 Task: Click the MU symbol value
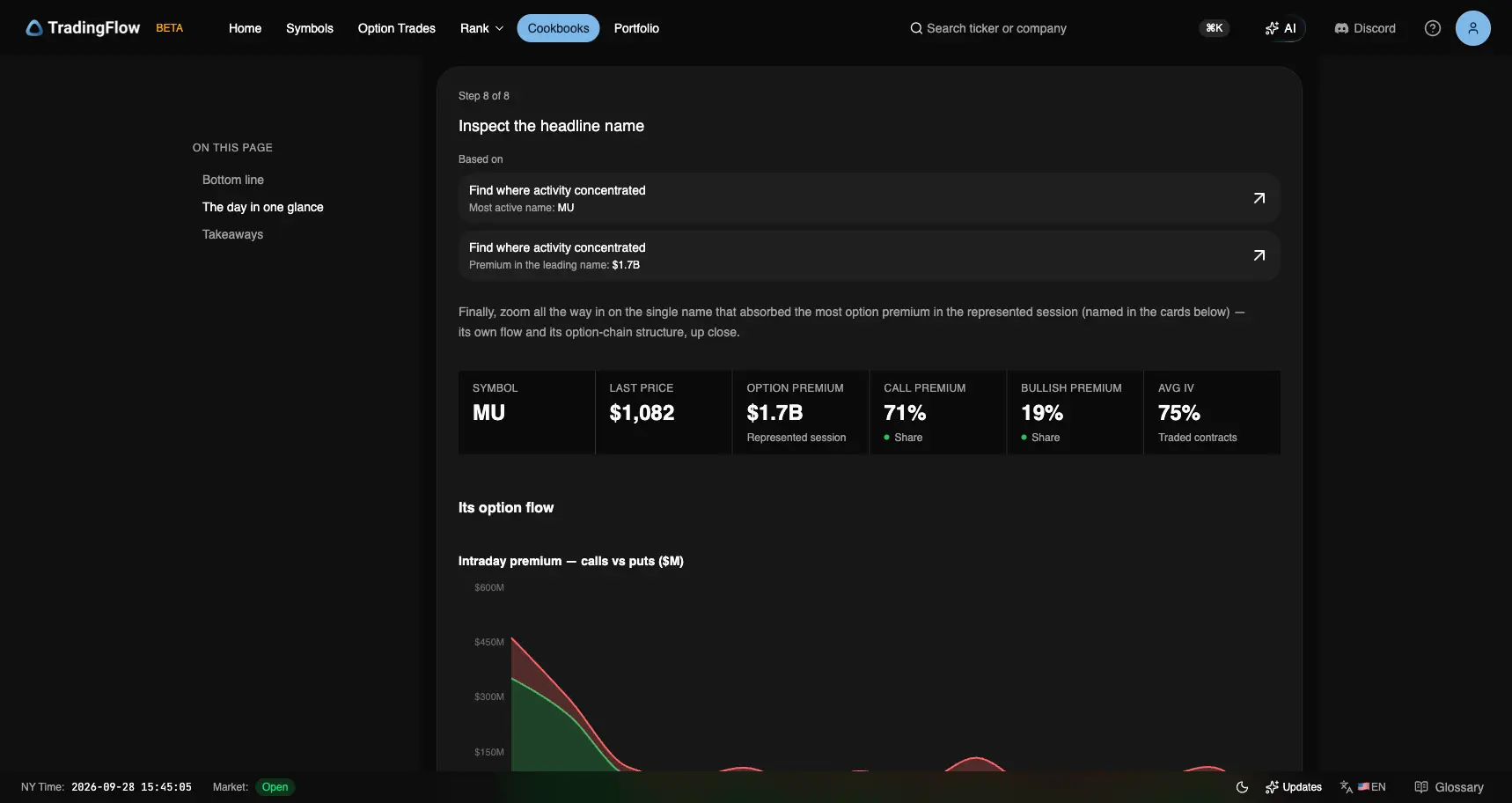pos(488,413)
